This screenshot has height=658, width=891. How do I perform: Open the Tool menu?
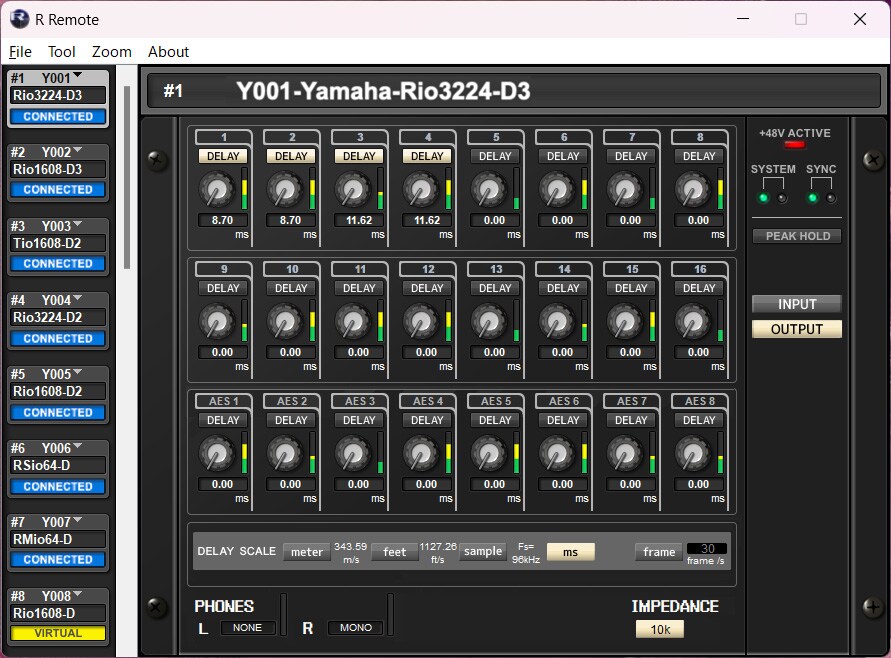point(62,51)
